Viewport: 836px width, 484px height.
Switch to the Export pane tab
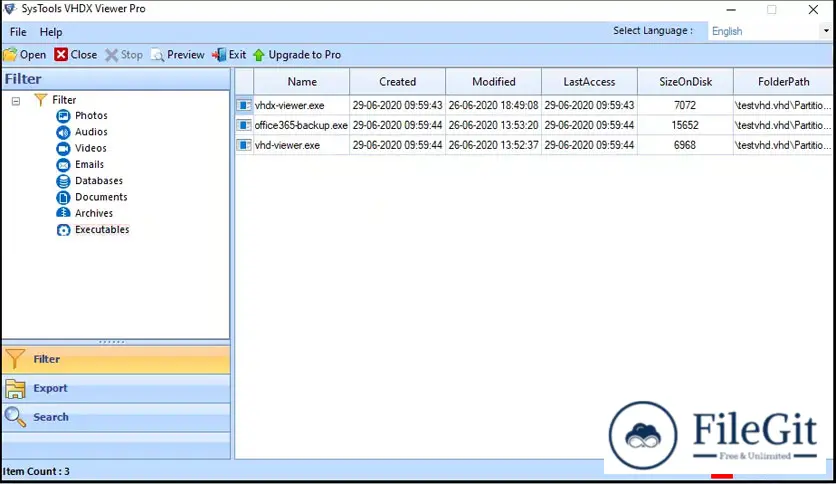coord(116,389)
